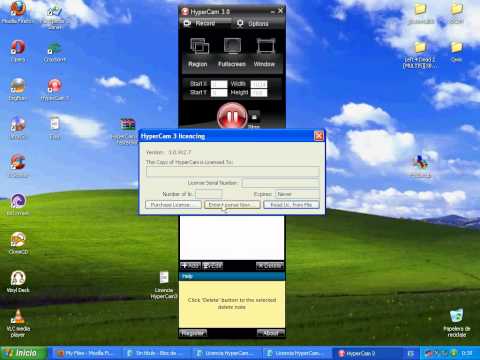Switch to first Licencia HyperCam taskbar item

[x=226, y=353]
